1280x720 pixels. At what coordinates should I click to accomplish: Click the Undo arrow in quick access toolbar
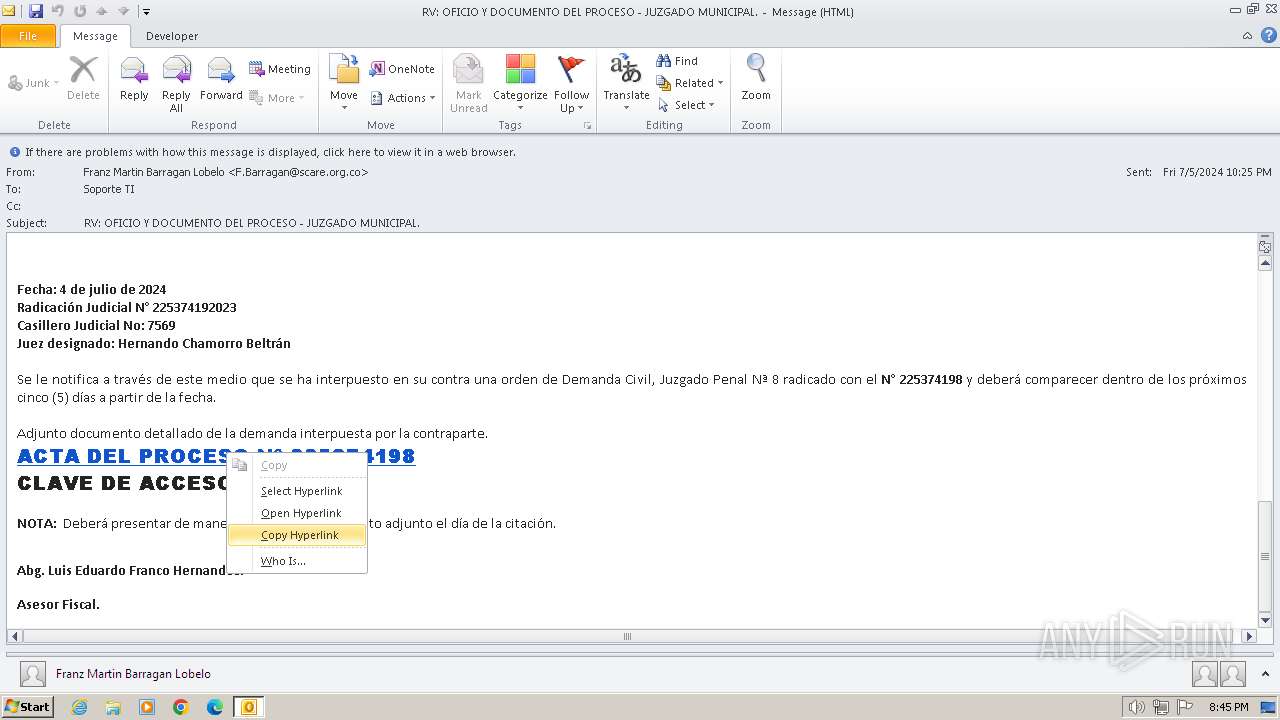tap(58, 12)
